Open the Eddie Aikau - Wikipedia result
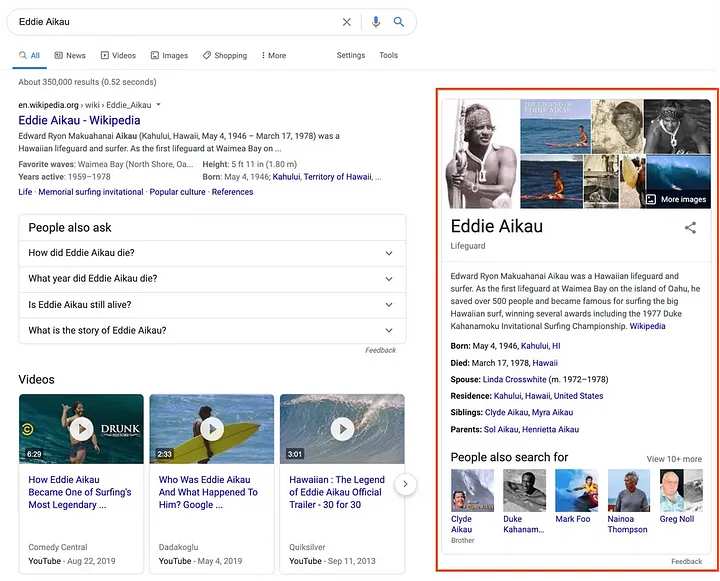Viewport: 720px width, 581px height. [x=79, y=121]
